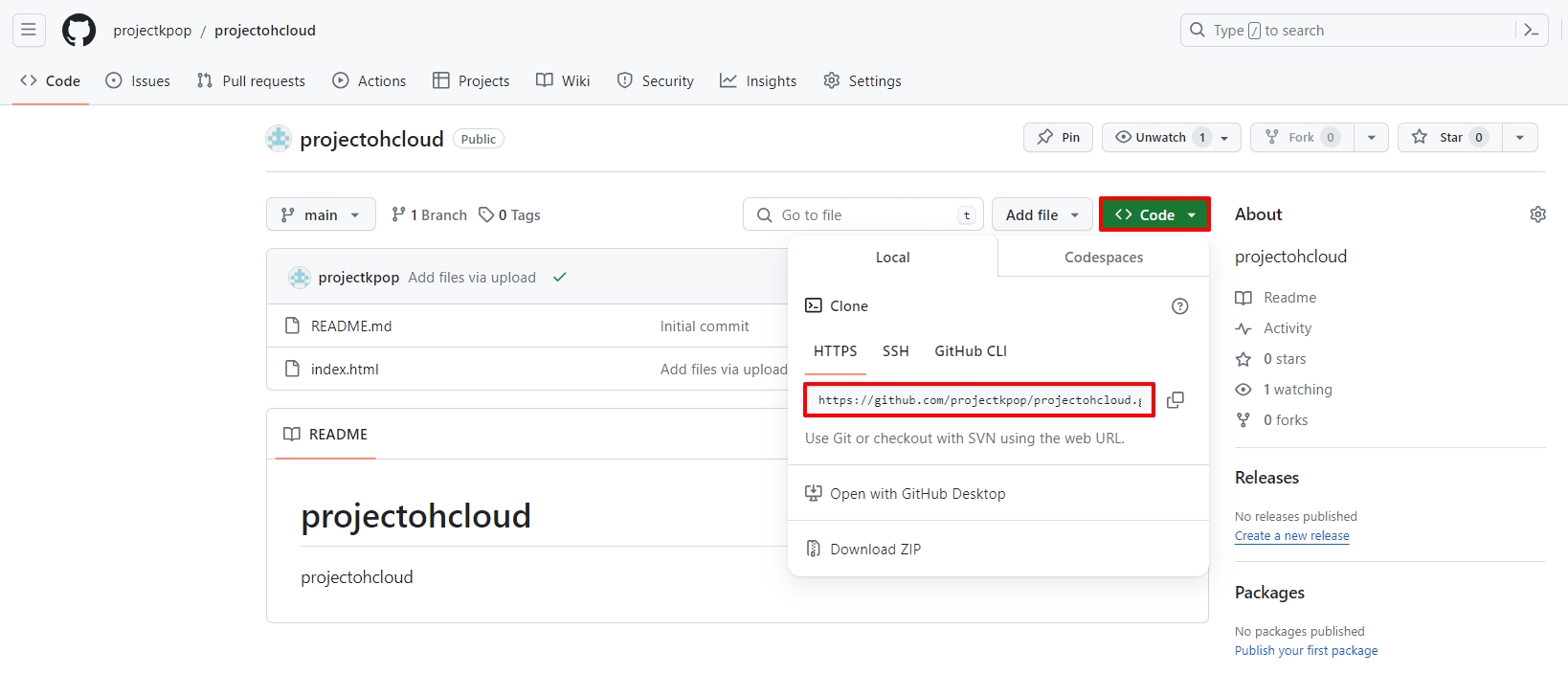Click the commit status checkmark icon
The image size is (1568, 674).
[x=560, y=278]
